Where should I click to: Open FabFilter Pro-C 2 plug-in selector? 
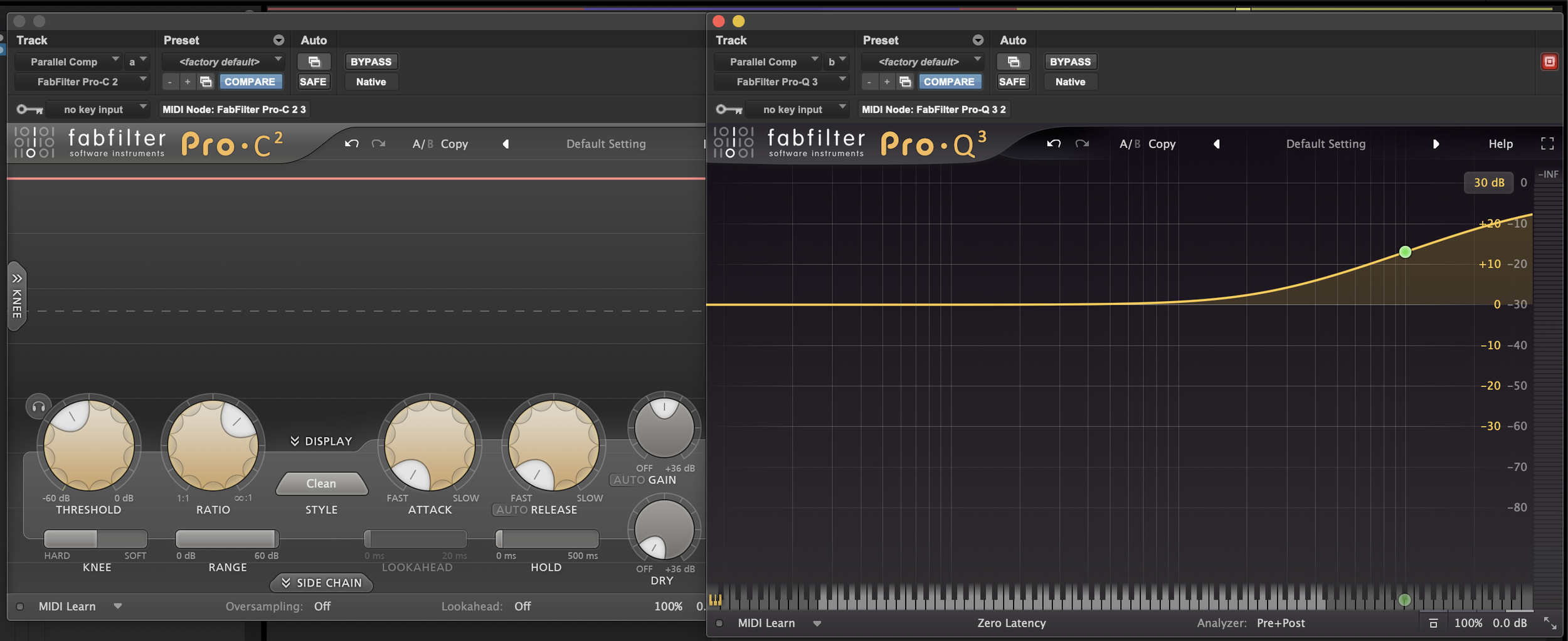coord(82,82)
